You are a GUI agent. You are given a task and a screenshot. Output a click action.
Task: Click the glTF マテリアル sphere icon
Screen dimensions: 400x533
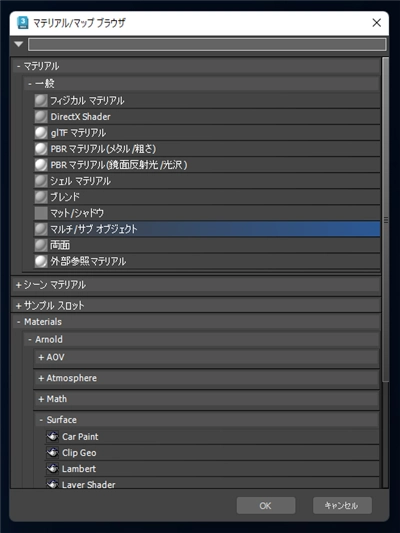[41, 133]
